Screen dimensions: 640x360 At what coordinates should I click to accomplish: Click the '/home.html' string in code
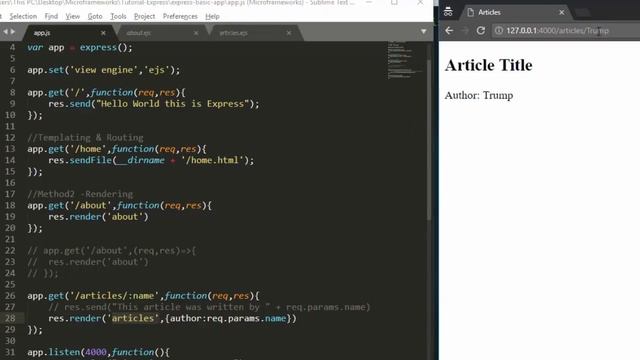click(x=212, y=160)
